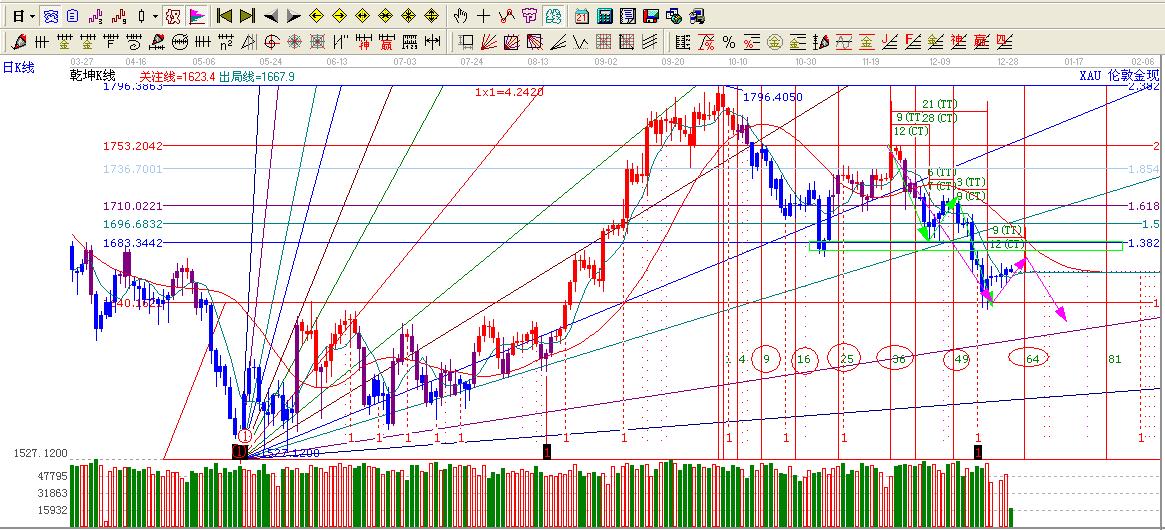Screen dimensions: 1165x530
Task: Click the 1796.4050 peak price label
Action: (773, 97)
